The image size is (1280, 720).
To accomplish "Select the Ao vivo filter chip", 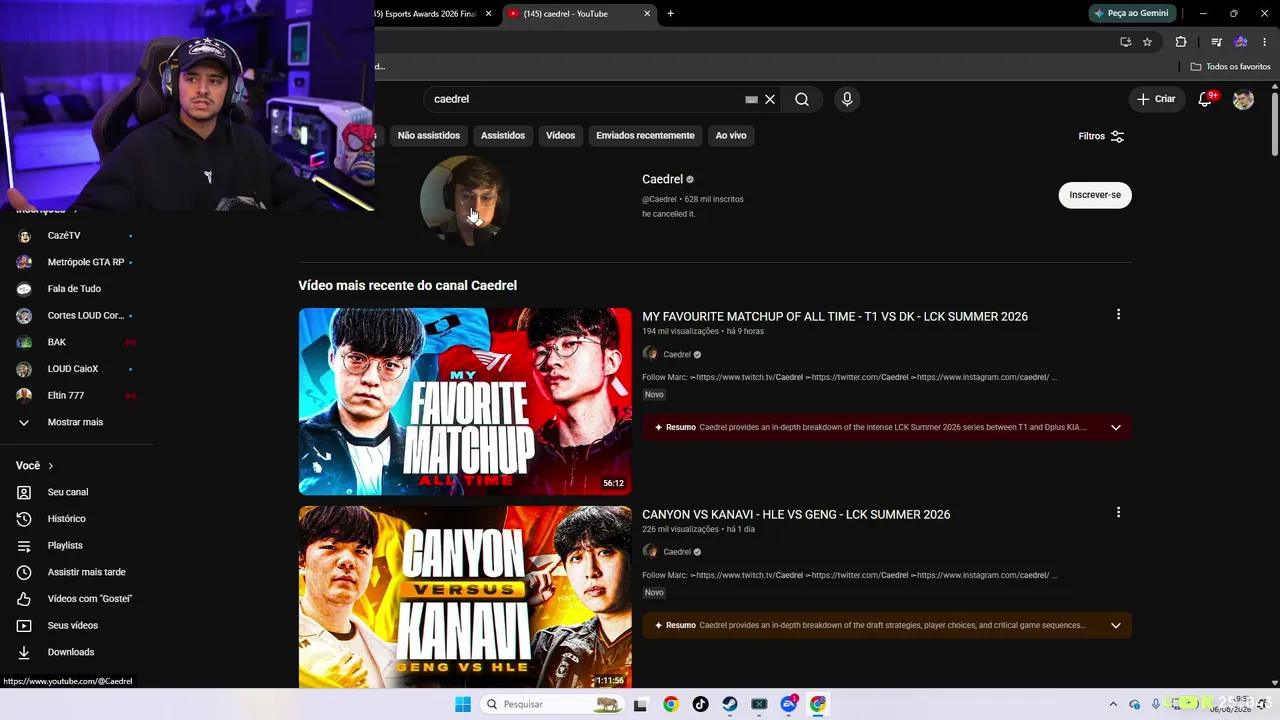I will pyautogui.click(x=731, y=135).
